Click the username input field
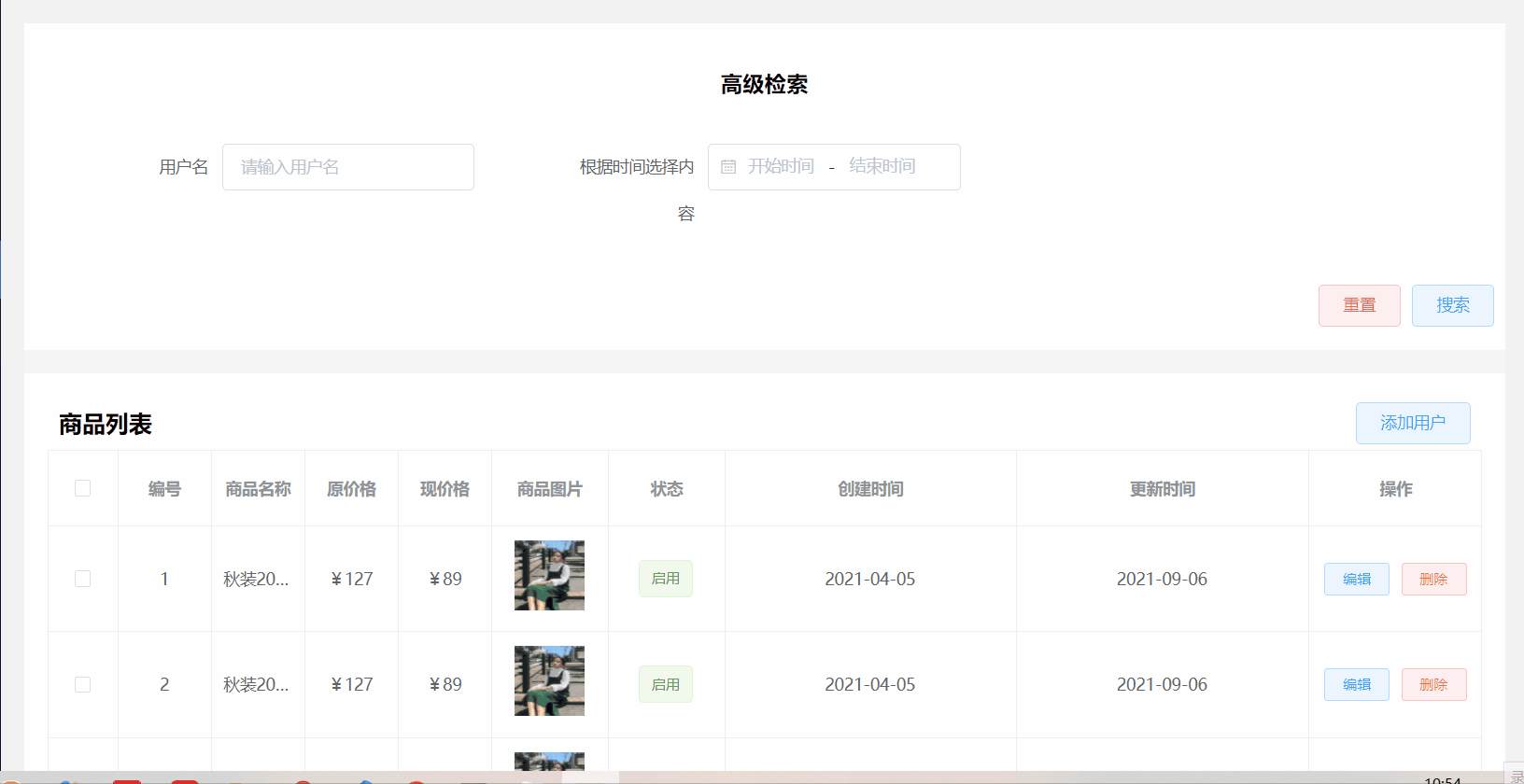Screen dimensions: 1524x784 click(x=348, y=167)
